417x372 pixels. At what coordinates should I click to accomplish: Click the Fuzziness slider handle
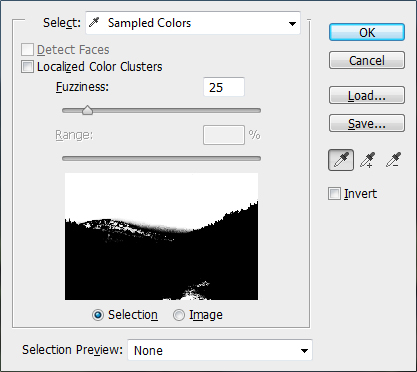pyautogui.click(x=87, y=110)
